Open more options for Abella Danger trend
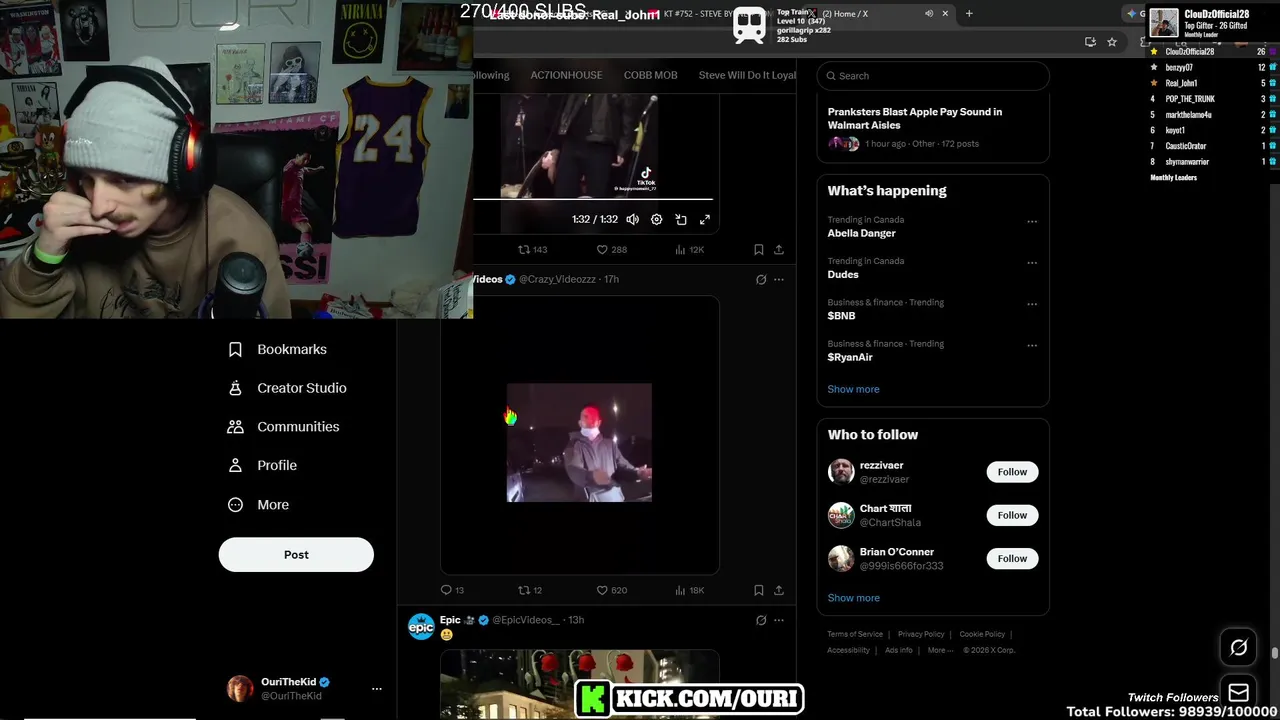 [x=1032, y=222]
